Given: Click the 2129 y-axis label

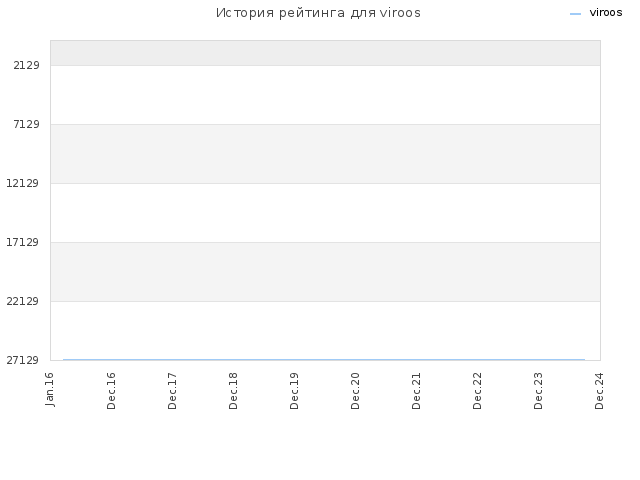Looking at the screenshot, I should pyautogui.click(x=26, y=65).
